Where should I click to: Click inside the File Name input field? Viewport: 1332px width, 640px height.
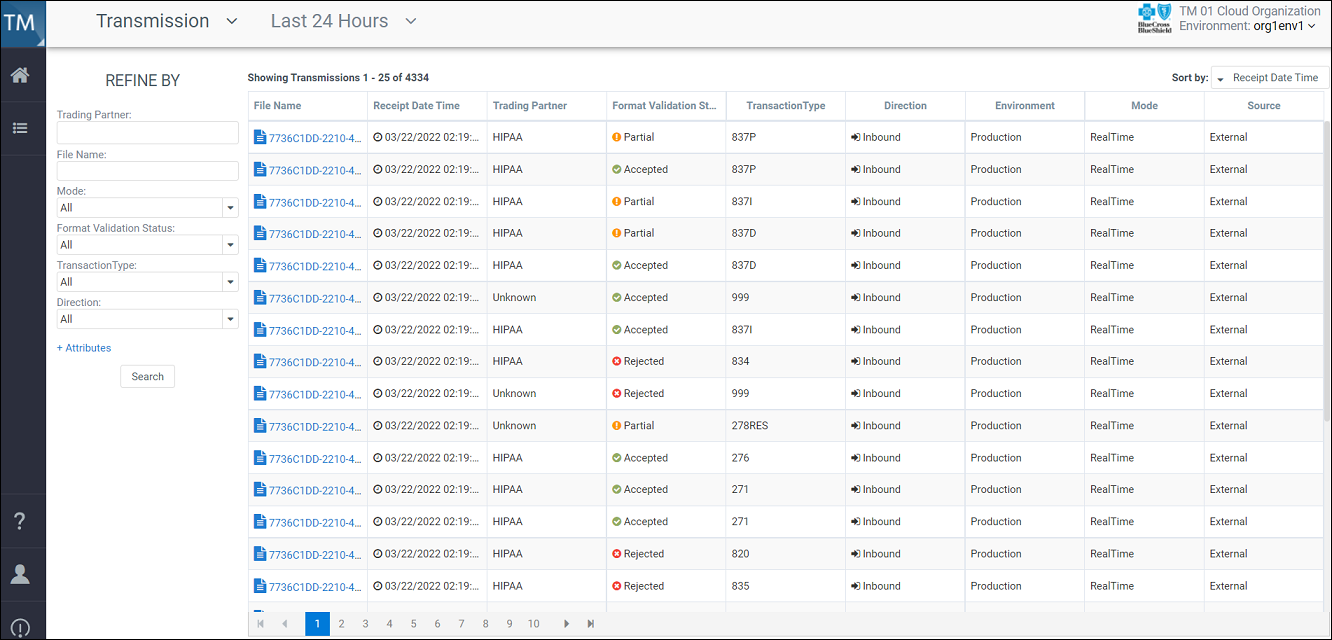[x=147, y=172]
